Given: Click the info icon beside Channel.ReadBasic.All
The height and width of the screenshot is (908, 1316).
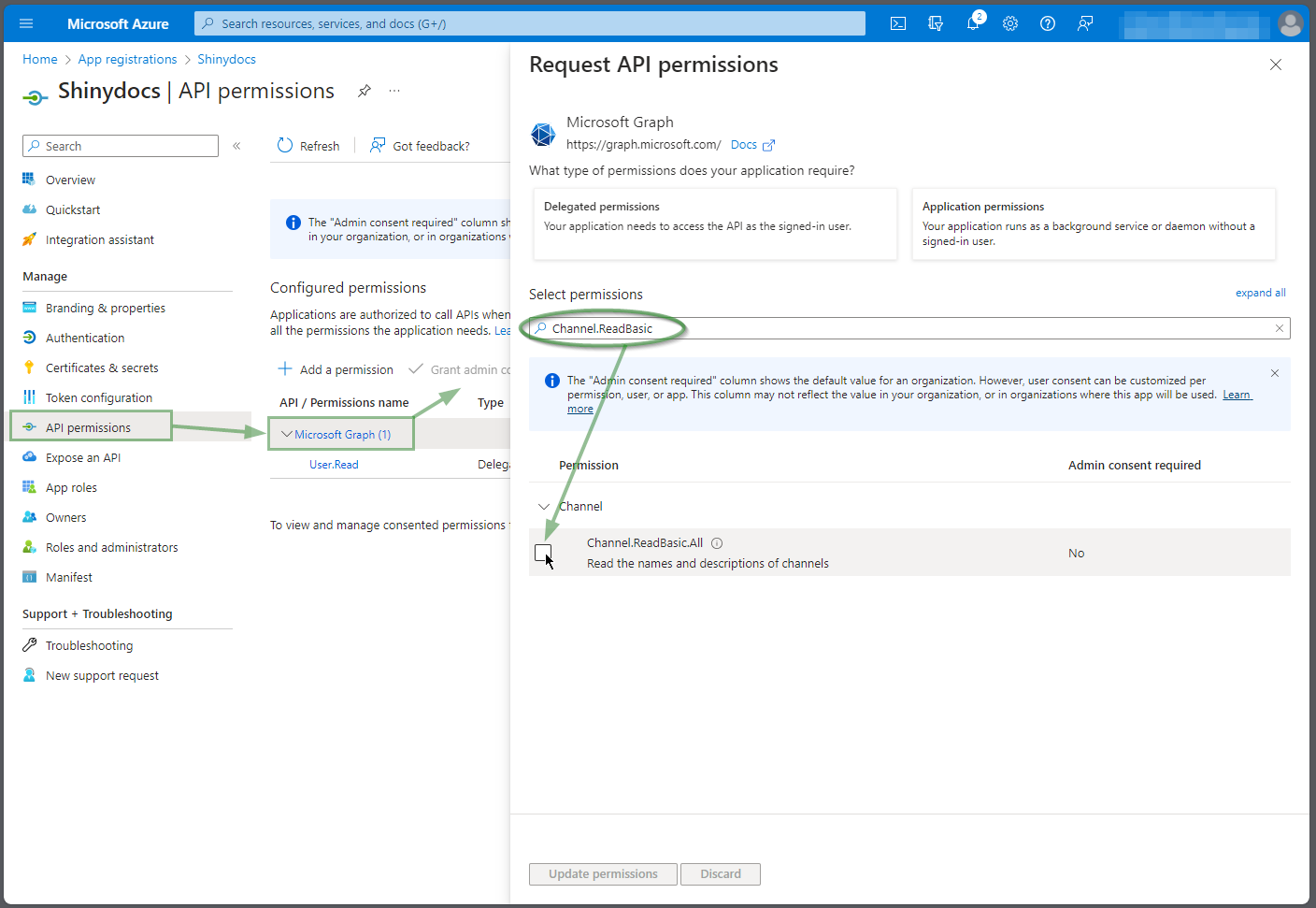Looking at the screenshot, I should [717, 543].
